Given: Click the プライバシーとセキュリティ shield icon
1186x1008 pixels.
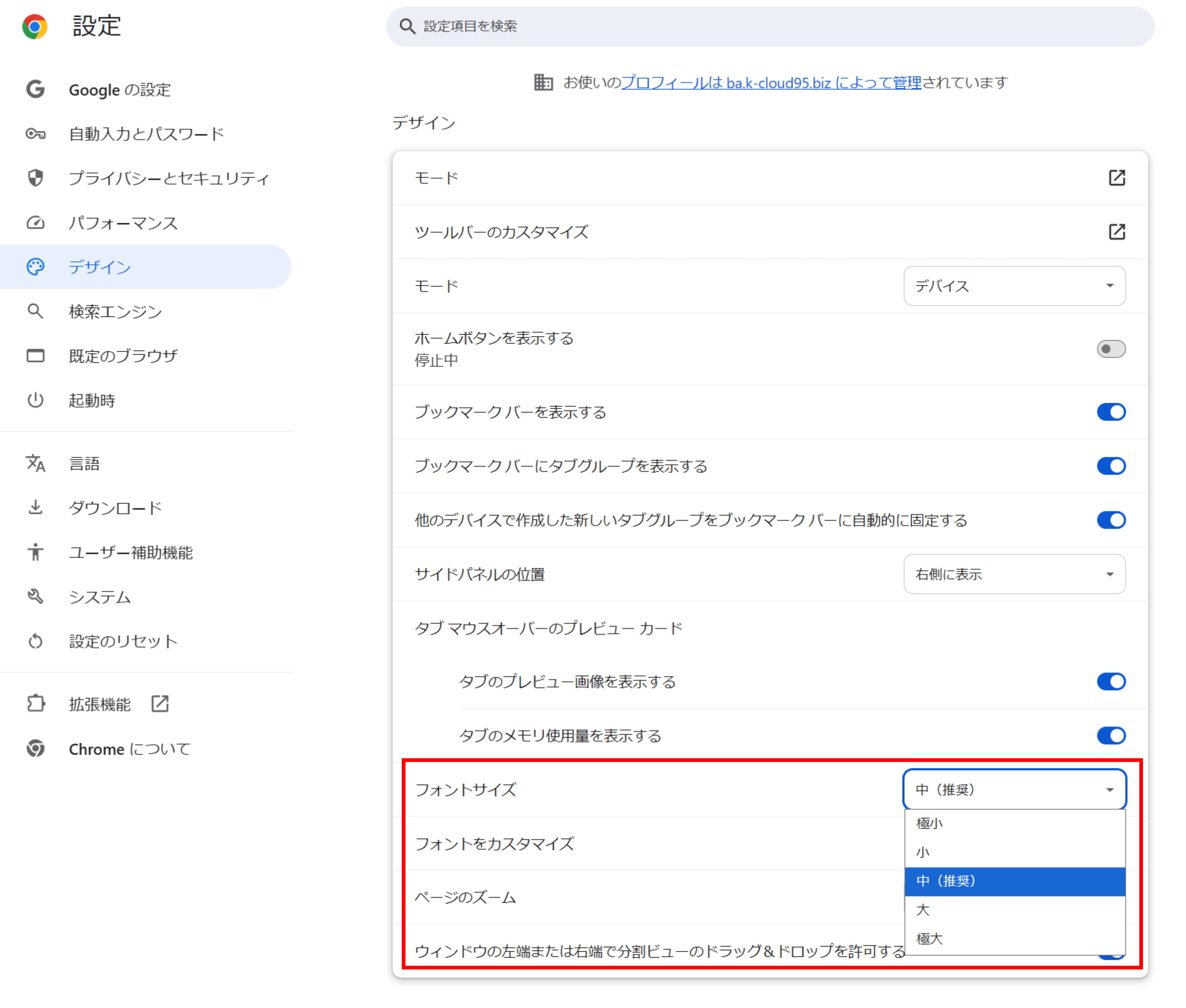Looking at the screenshot, I should pos(36,178).
